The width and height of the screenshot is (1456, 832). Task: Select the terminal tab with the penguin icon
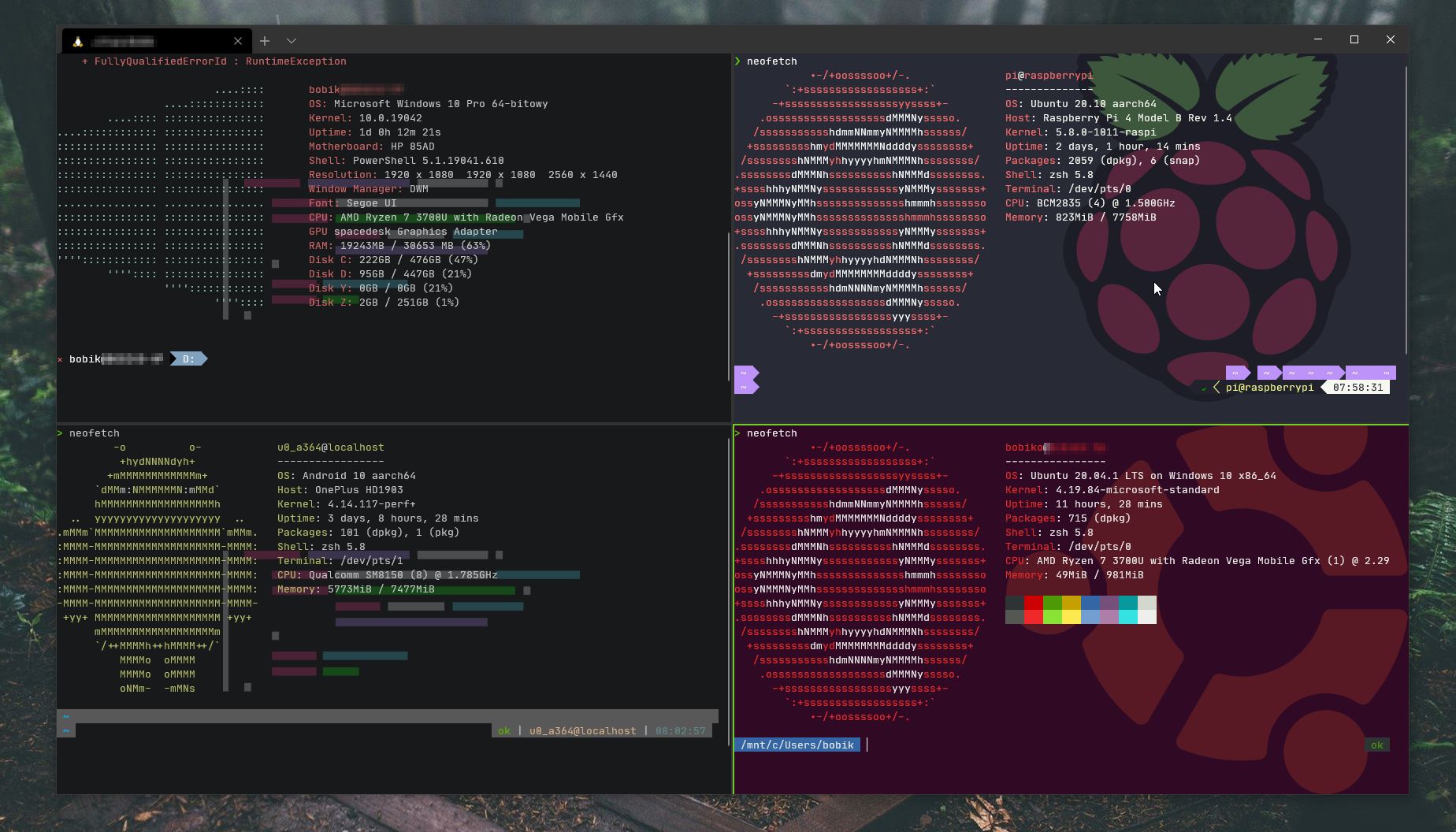click(x=156, y=41)
